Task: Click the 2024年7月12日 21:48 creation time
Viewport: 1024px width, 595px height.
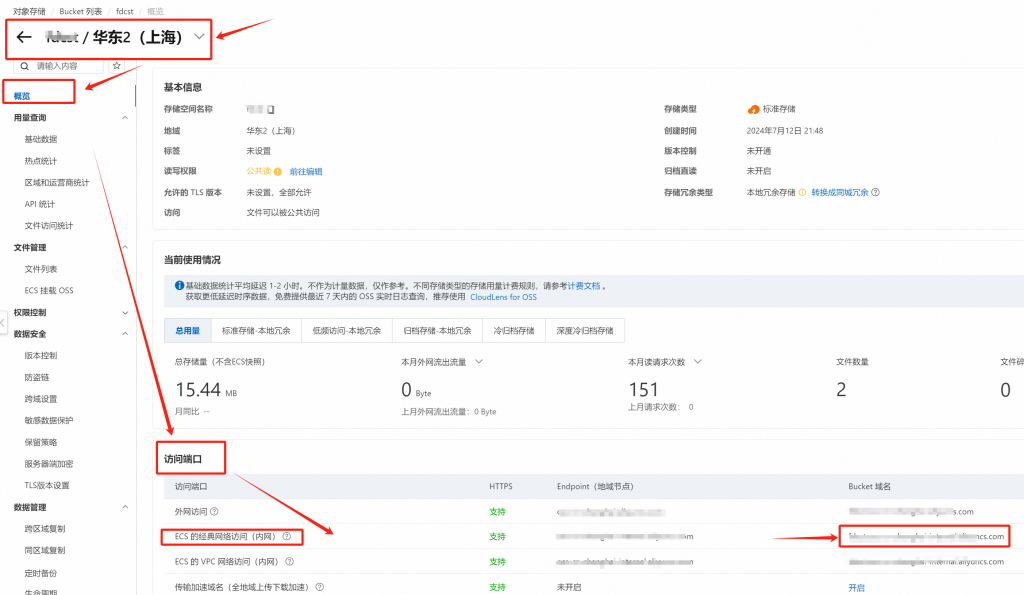Action: (x=785, y=131)
